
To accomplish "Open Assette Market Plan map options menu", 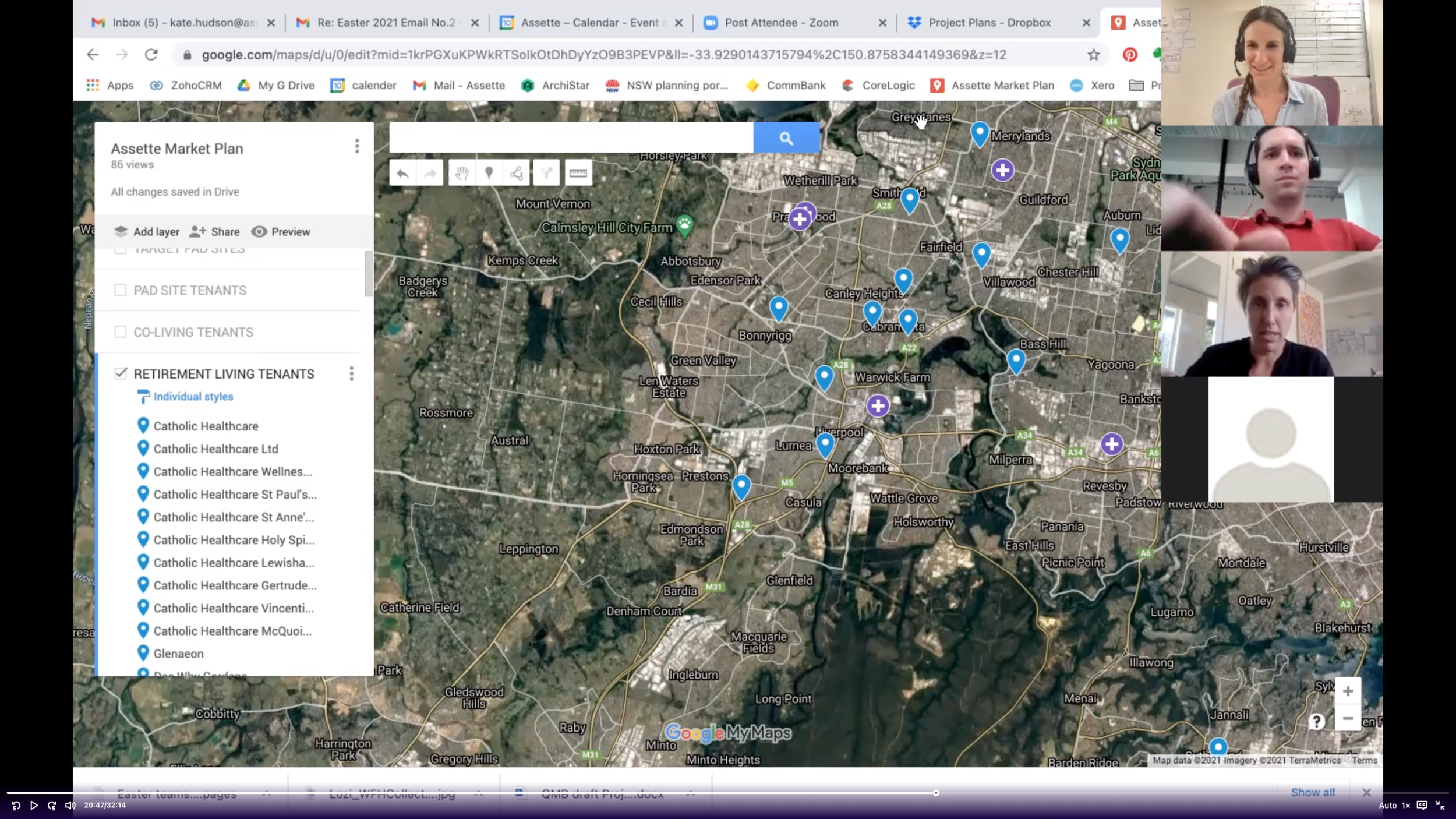I will click(357, 146).
